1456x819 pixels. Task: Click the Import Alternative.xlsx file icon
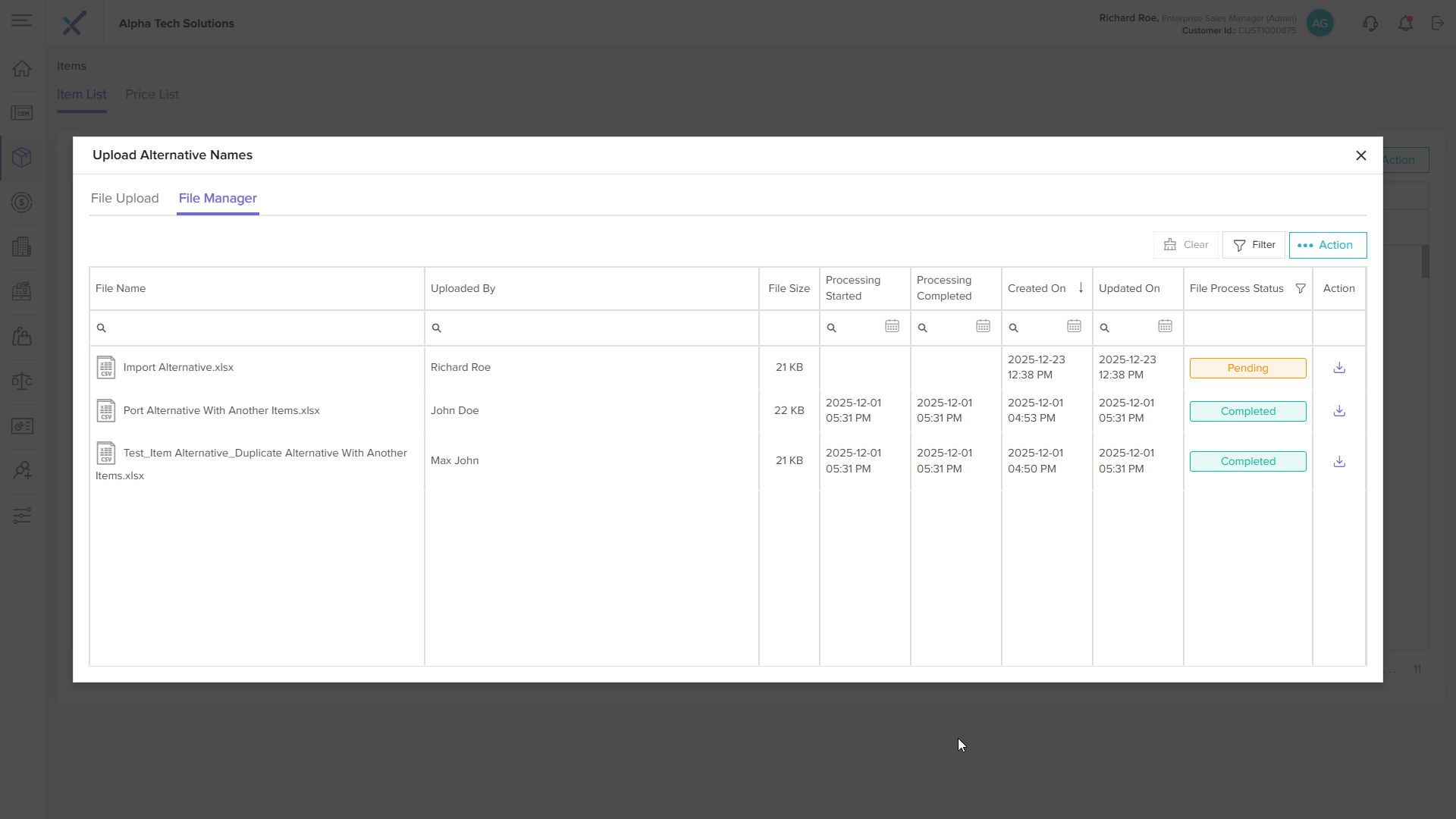pyautogui.click(x=106, y=367)
